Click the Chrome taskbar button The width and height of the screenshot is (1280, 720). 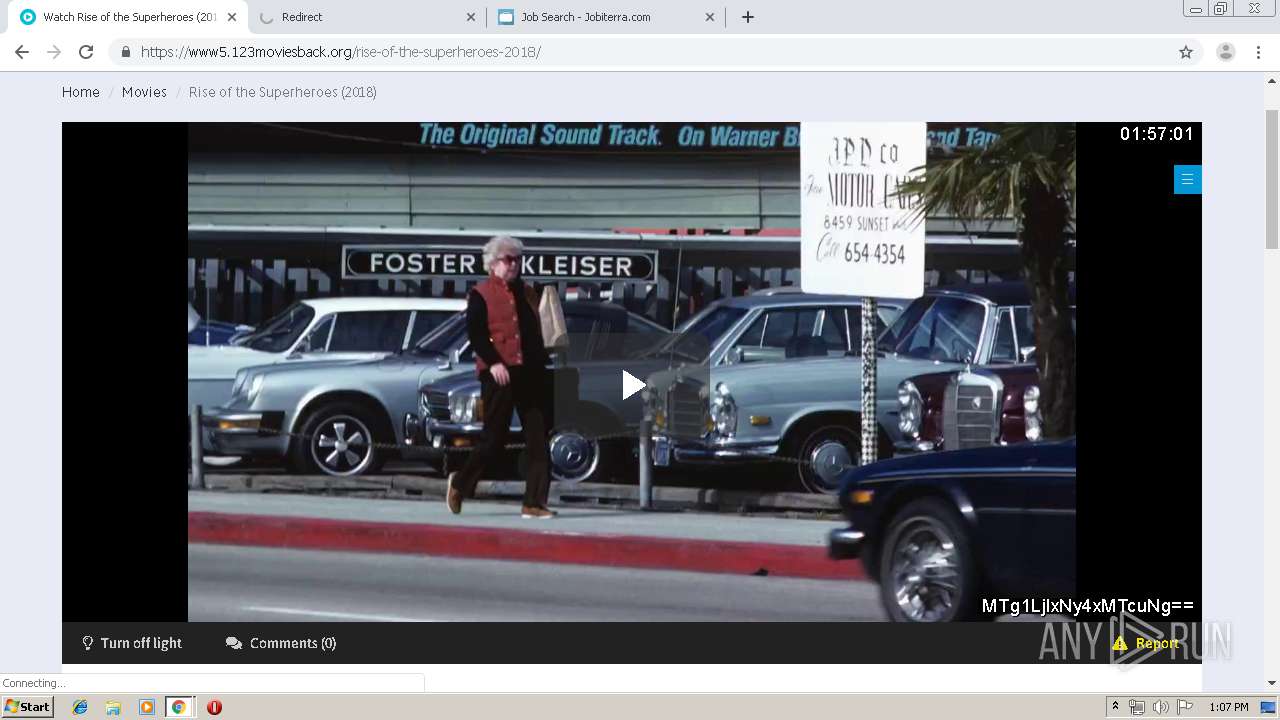179,707
